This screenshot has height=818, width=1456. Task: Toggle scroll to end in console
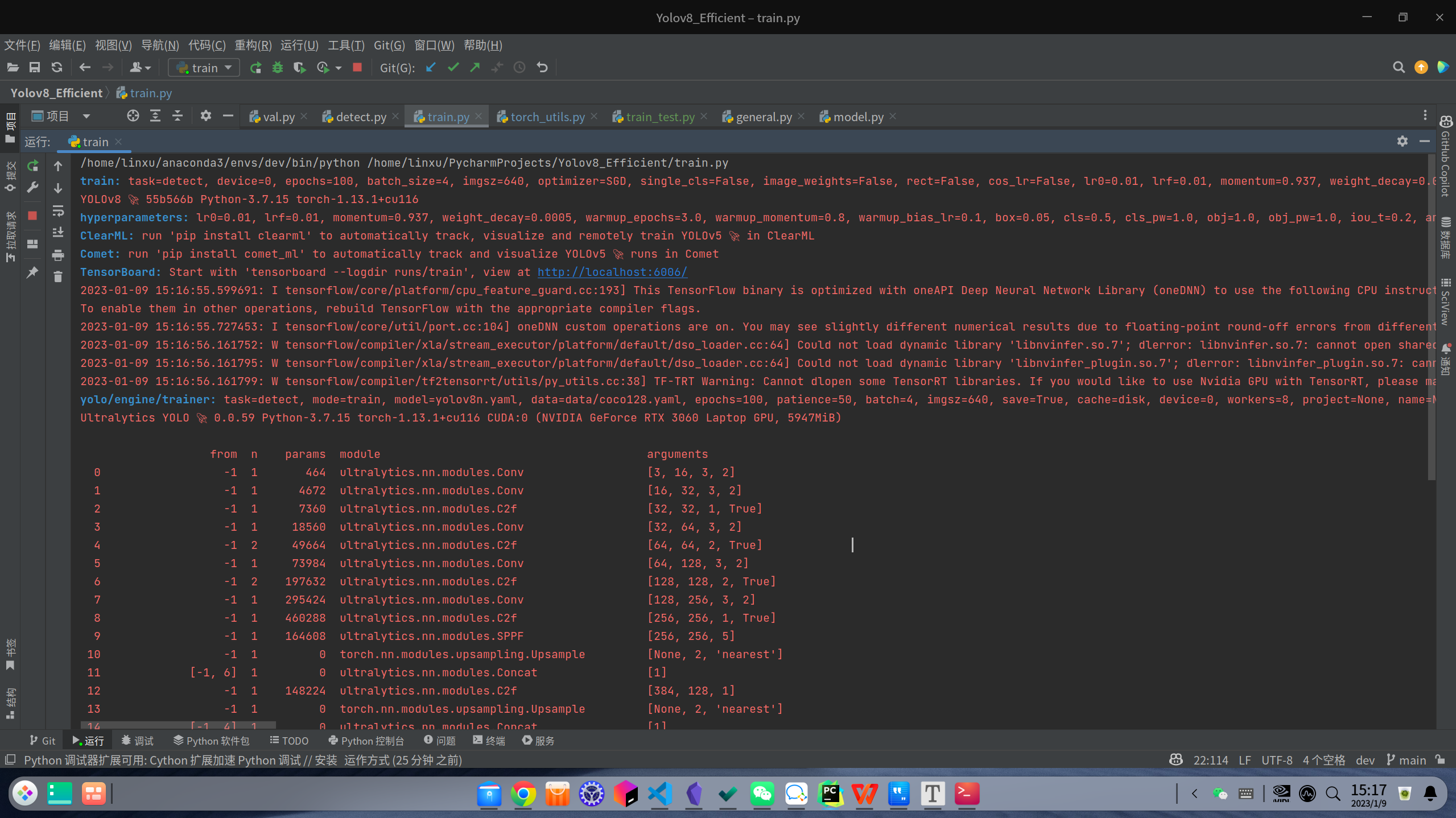tap(58, 233)
